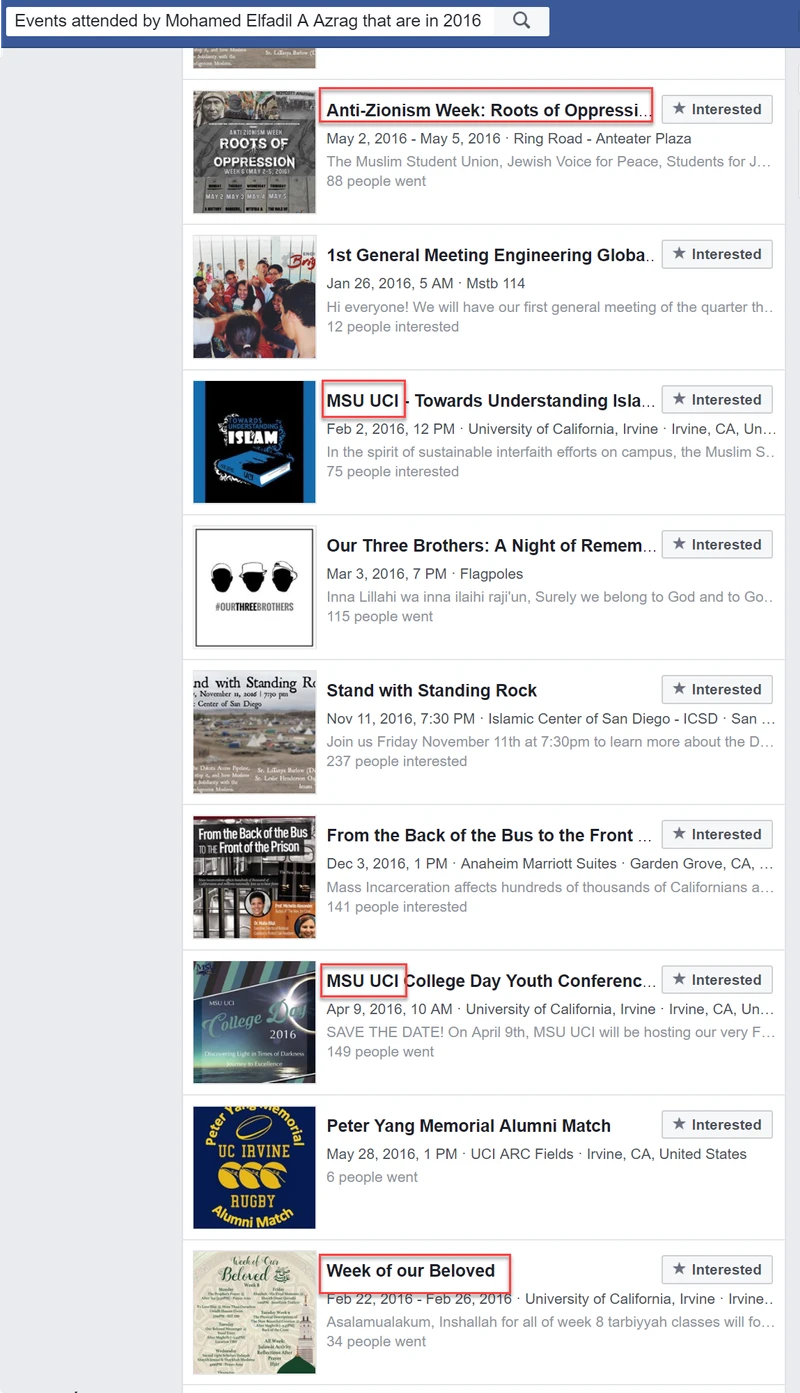The height and width of the screenshot is (1393, 800).
Task: Open Week of our Beloved flyer thumbnail
Action: click(254, 1312)
